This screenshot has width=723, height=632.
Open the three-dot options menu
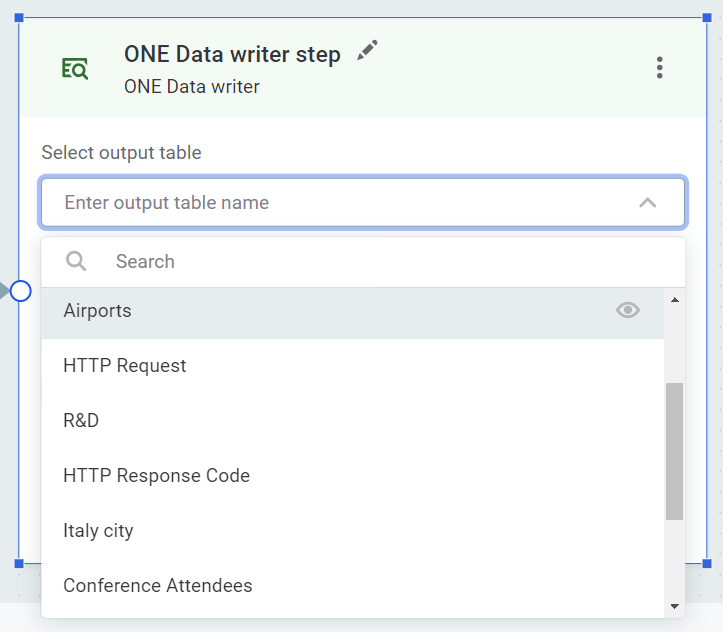pos(659,68)
